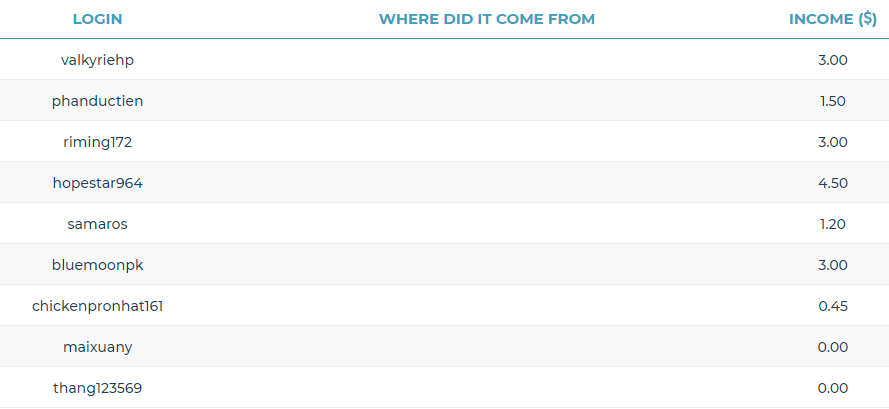Open the riming172 login entry
The height and width of the screenshot is (409, 889).
(97, 142)
